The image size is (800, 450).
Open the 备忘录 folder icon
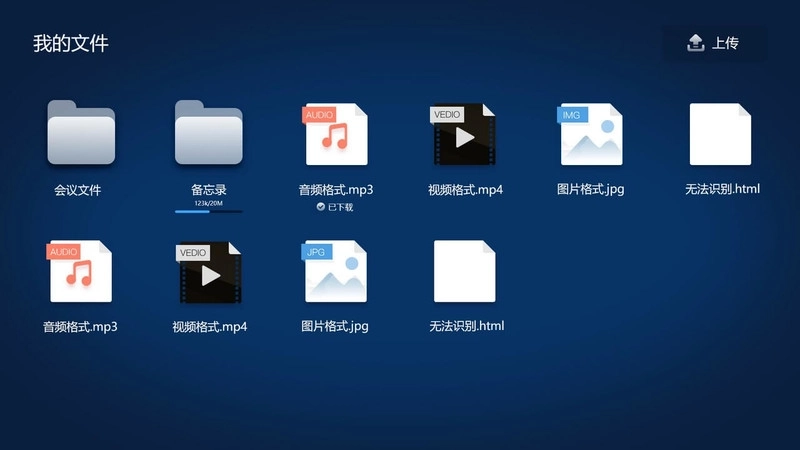pyautogui.click(x=209, y=133)
